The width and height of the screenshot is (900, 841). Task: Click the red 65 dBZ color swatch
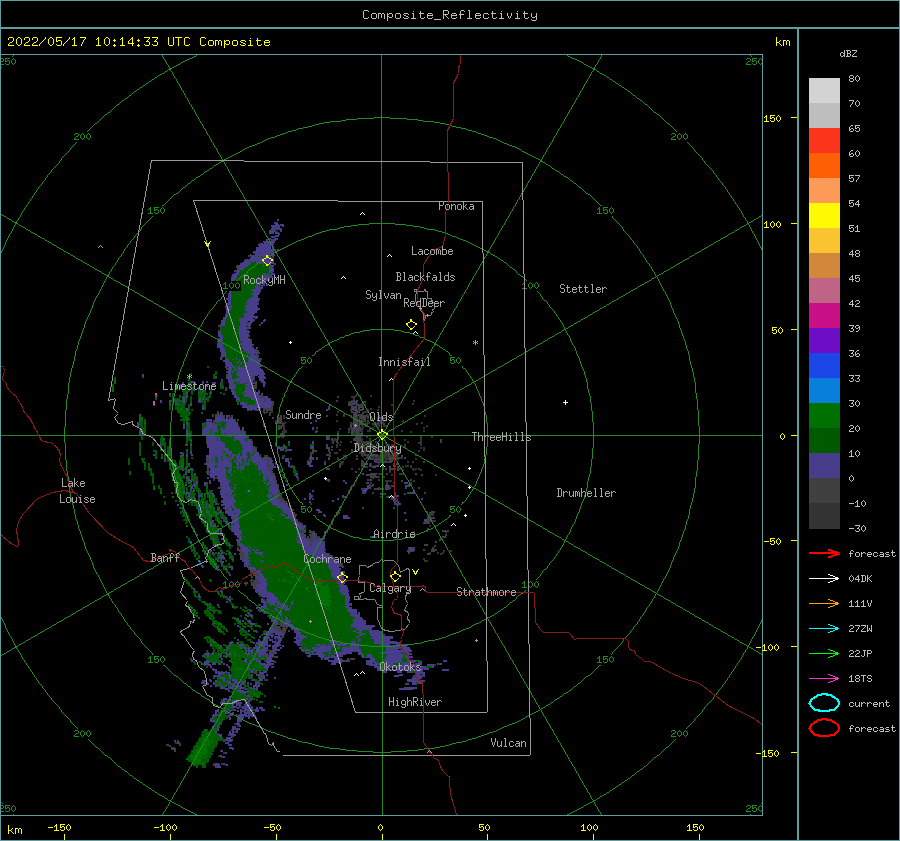click(x=824, y=141)
